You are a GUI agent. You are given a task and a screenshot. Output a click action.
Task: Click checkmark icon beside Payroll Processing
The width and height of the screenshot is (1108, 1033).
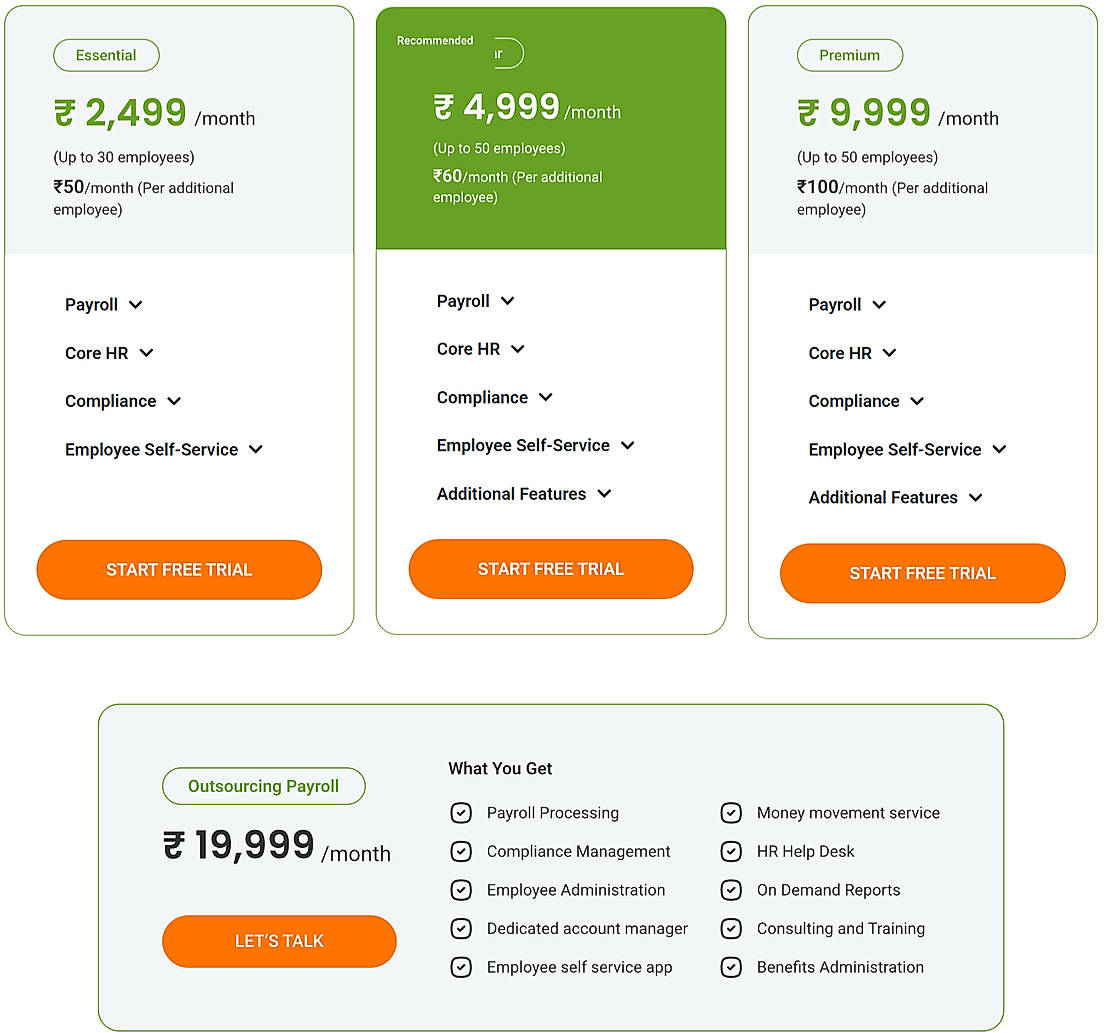tap(461, 813)
